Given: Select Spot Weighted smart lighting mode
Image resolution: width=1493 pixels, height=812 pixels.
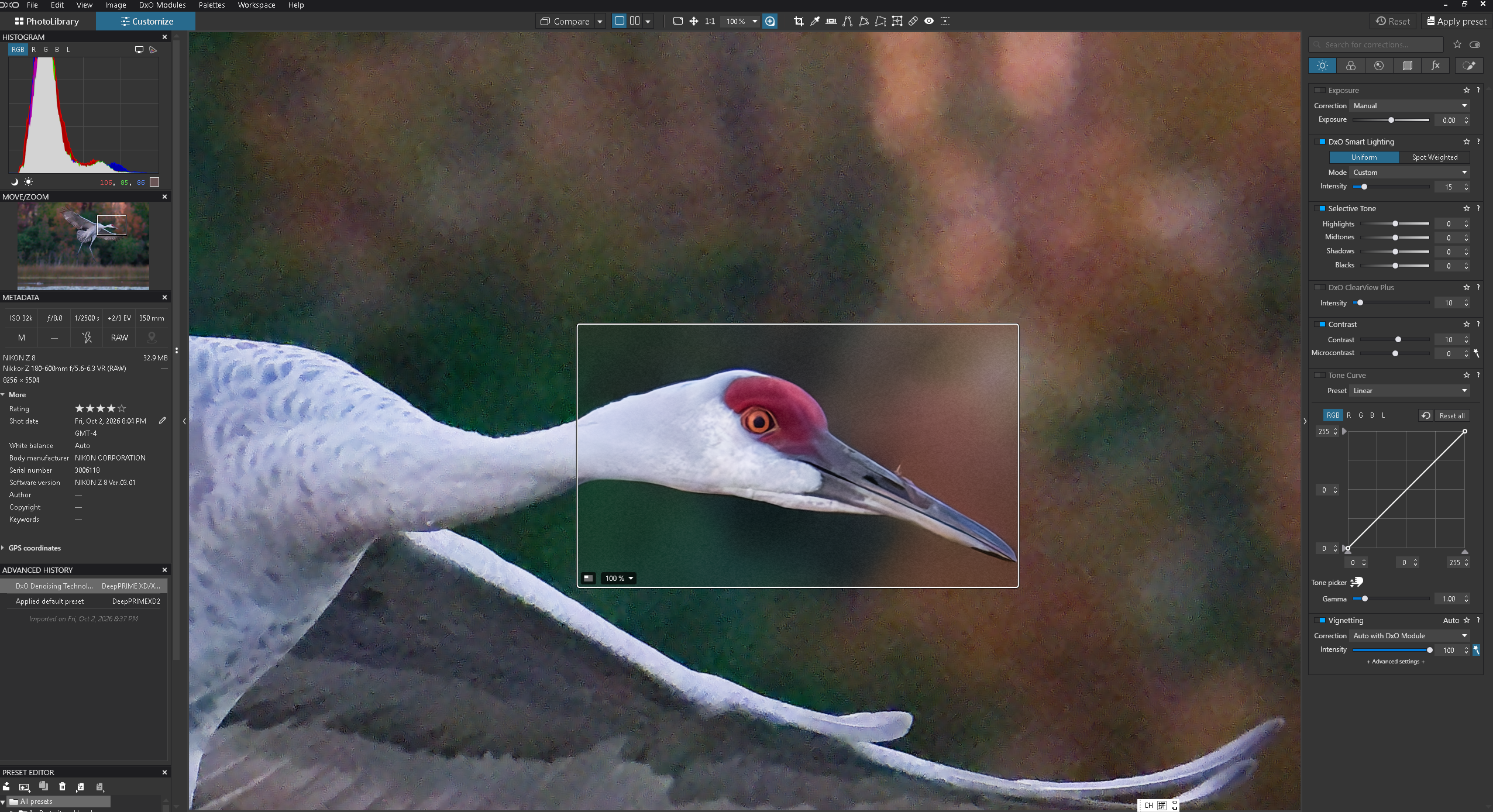Looking at the screenshot, I should click(1434, 157).
